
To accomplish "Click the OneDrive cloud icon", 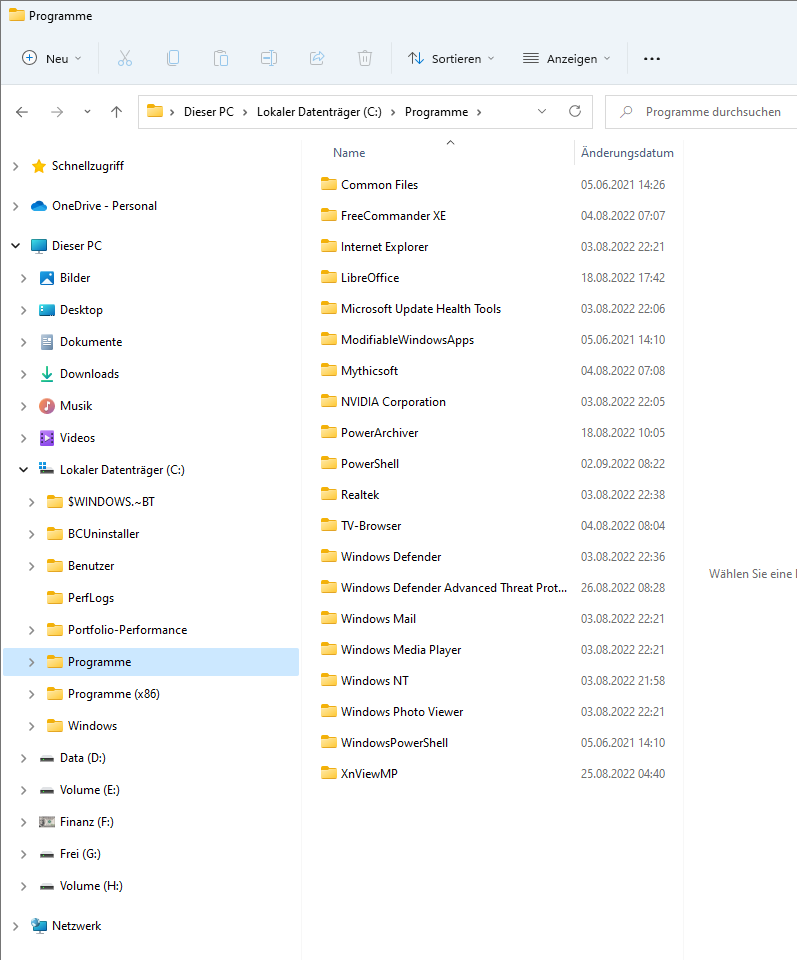I will point(39,206).
